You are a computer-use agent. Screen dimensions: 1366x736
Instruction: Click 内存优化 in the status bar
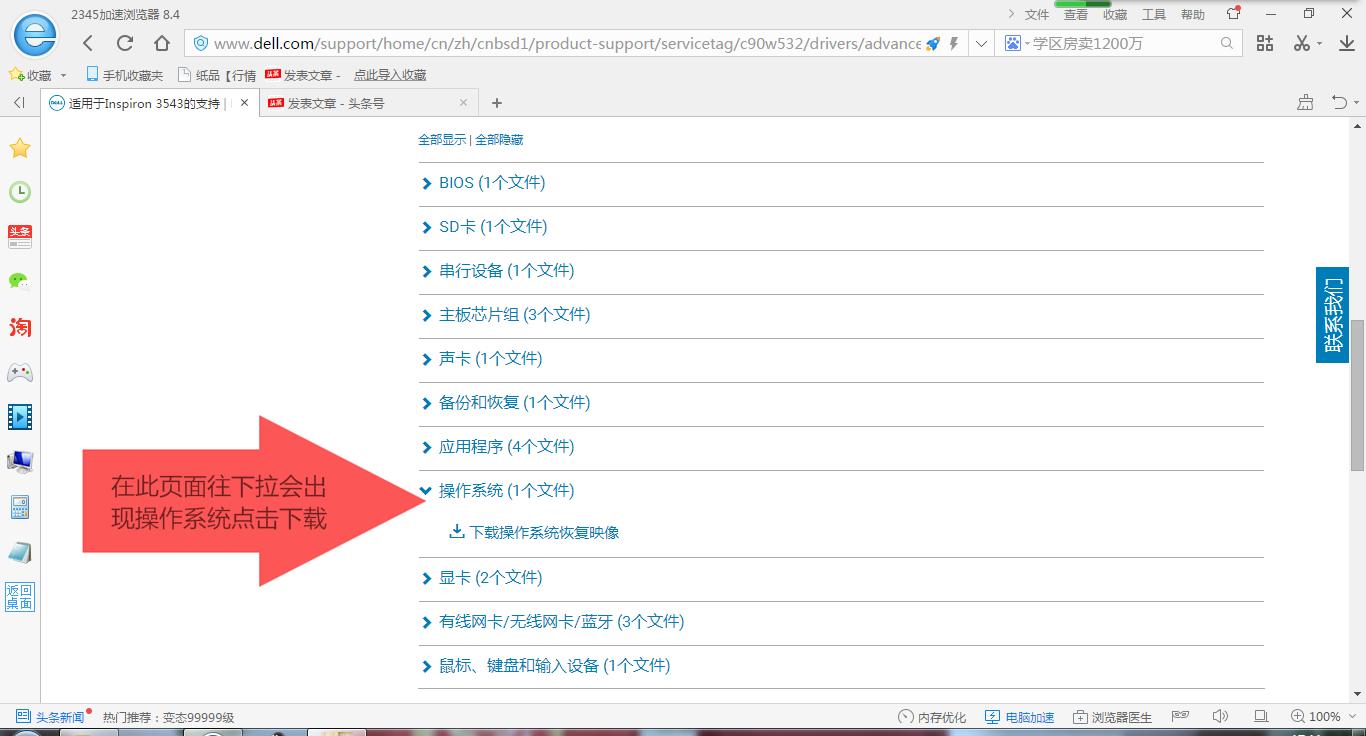(x=932, y=717)
